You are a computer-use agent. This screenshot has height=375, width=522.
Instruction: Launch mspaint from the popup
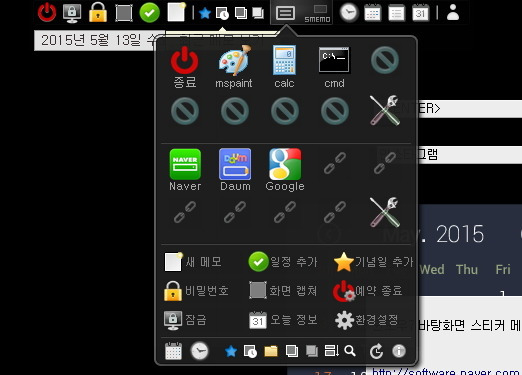click(x=234, y=61)
